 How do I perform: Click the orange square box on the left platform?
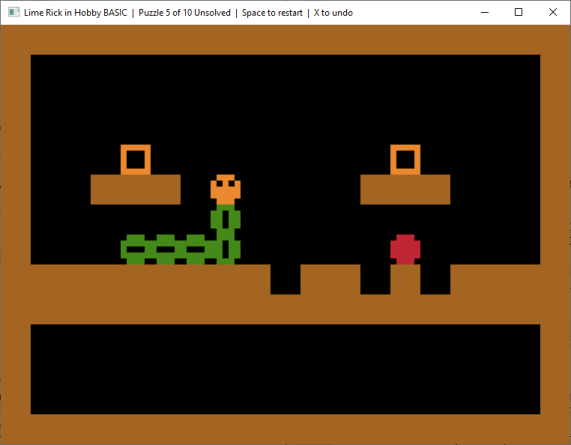click(135, 160)
